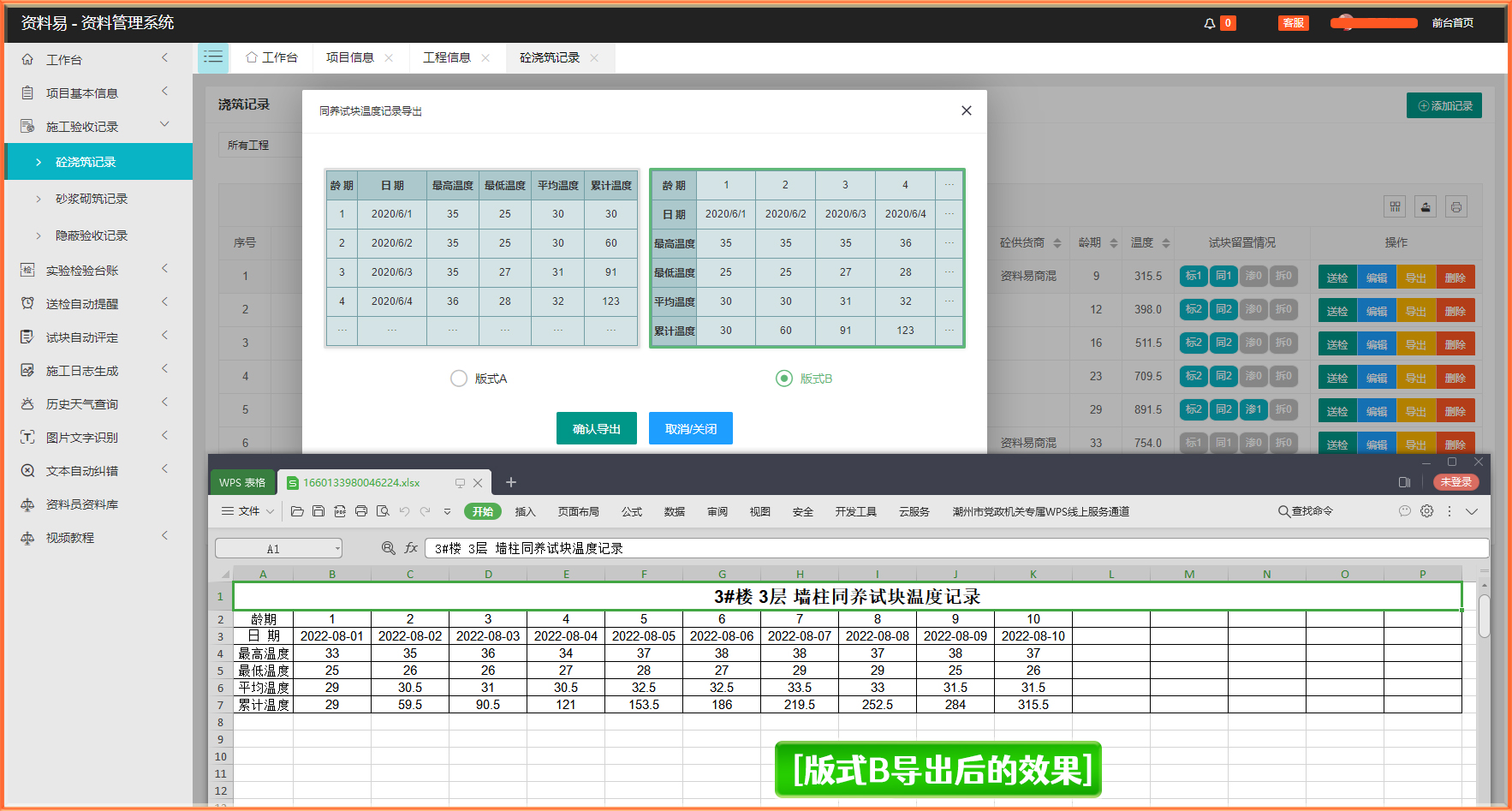Expand WPS quick access toolbar dropdown
The height and width of the screenshot is (811, 1512).
point(447,511)
